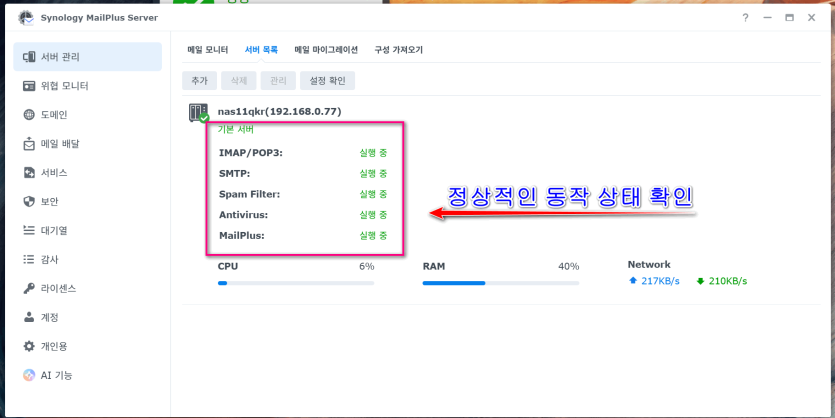
Task: Open the 서버 관리 server icon
Action: tap(29, 57)
